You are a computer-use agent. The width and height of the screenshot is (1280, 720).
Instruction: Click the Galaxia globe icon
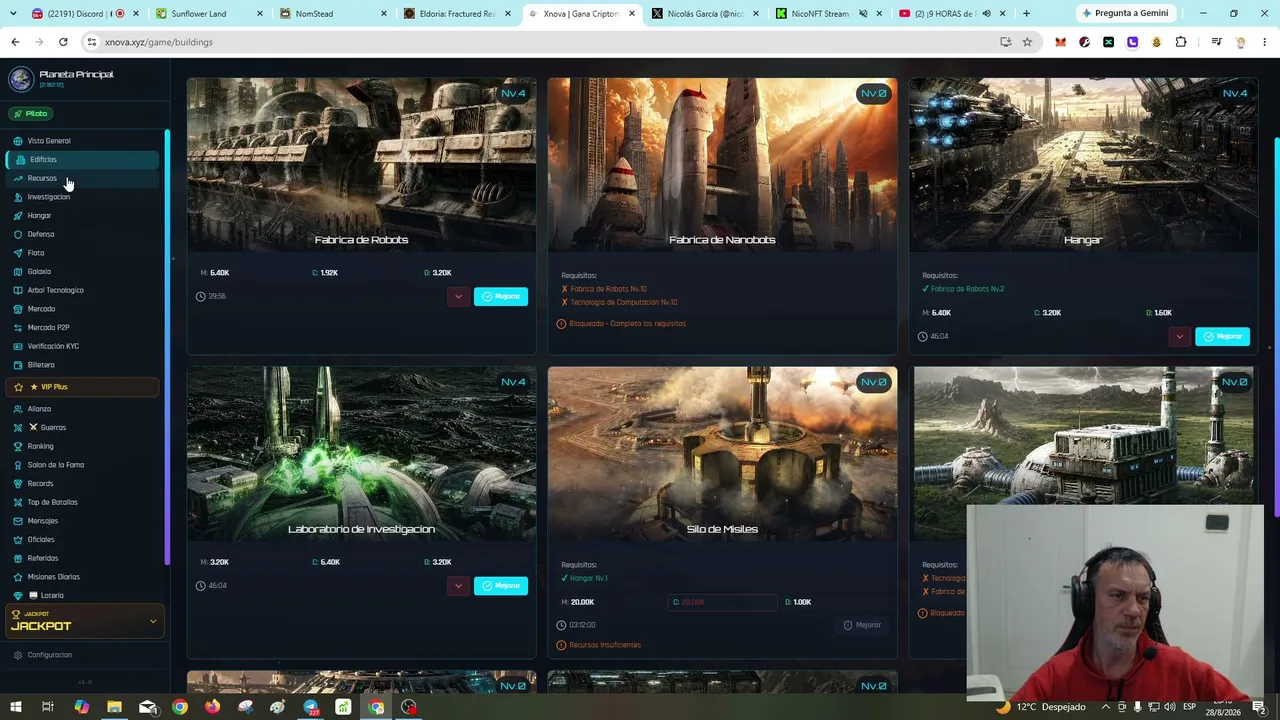coord(18,272)
